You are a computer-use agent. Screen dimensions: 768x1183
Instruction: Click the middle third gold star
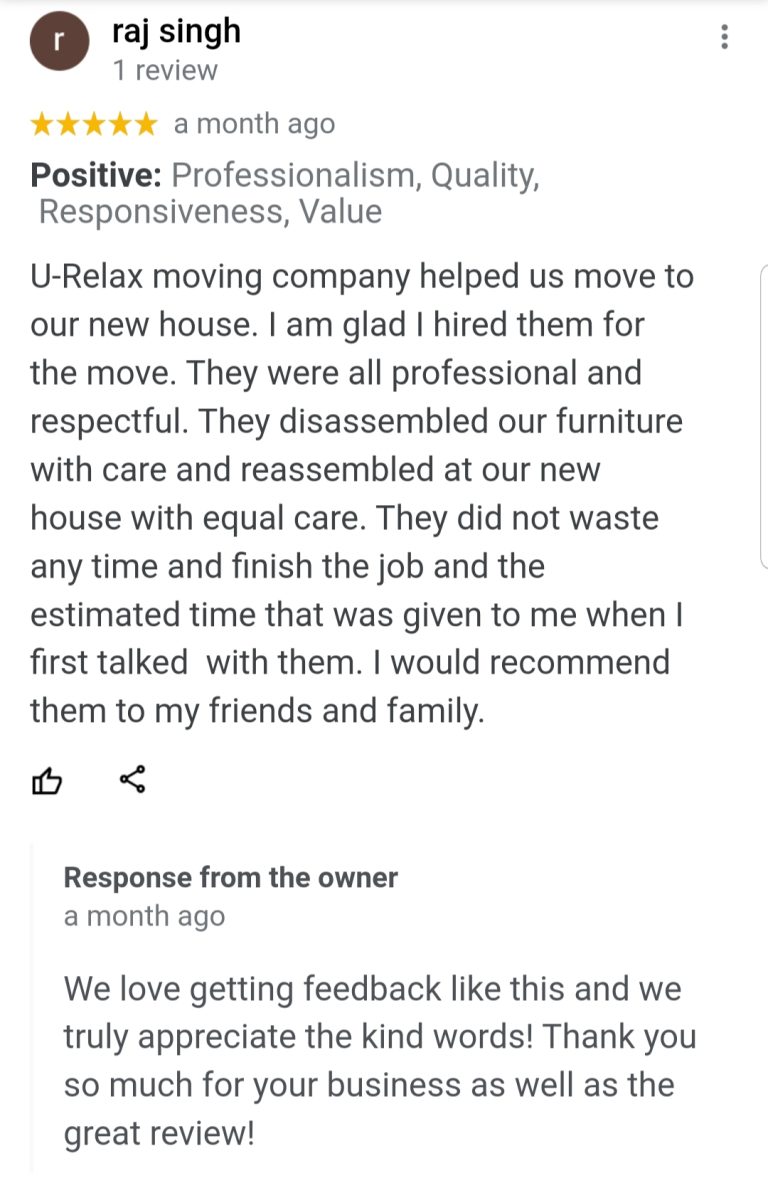pos(94,124)
